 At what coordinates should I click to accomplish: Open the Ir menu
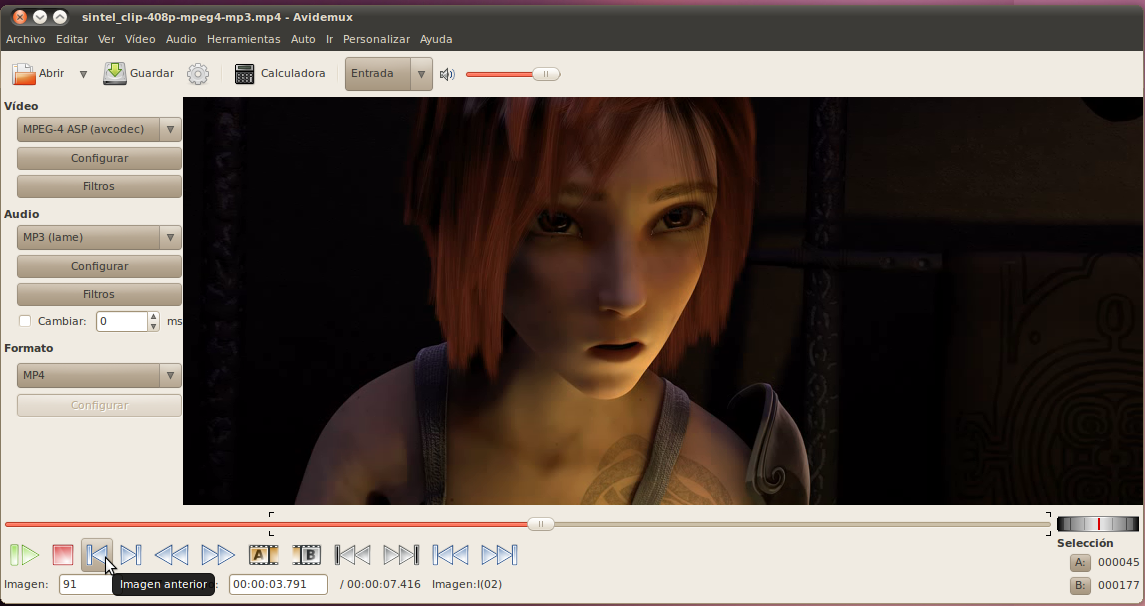(329, 39)
